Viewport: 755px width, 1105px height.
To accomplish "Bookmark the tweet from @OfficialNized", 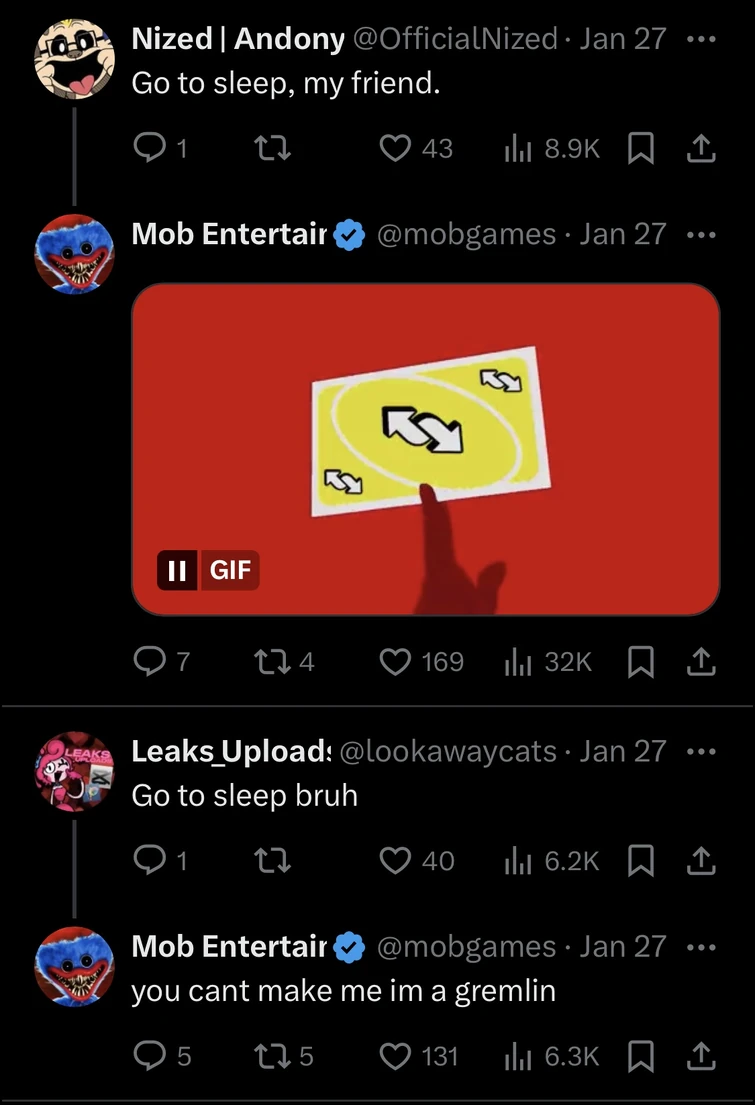I will point(641,148).
